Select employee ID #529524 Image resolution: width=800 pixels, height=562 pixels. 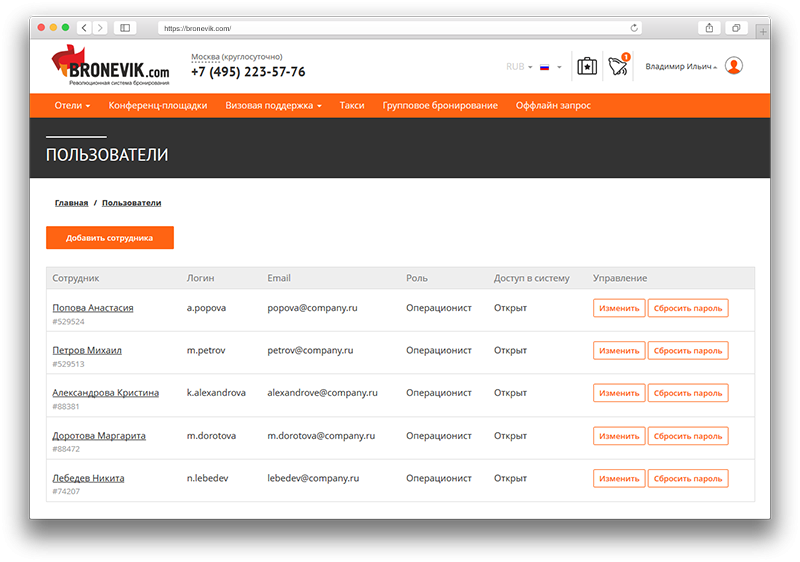tap(68, 321)
